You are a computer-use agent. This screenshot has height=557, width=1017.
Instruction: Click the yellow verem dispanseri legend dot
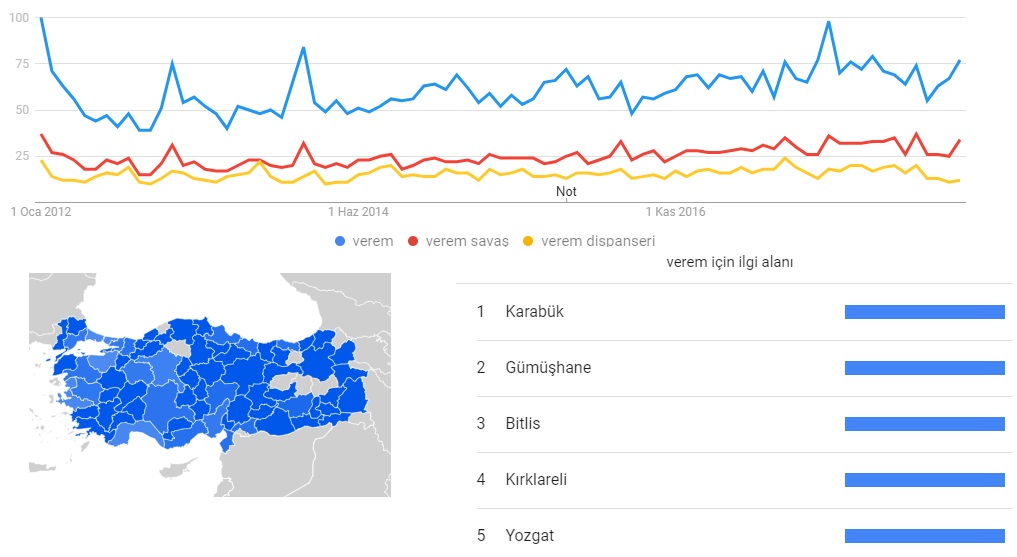(x=528, y=241)
